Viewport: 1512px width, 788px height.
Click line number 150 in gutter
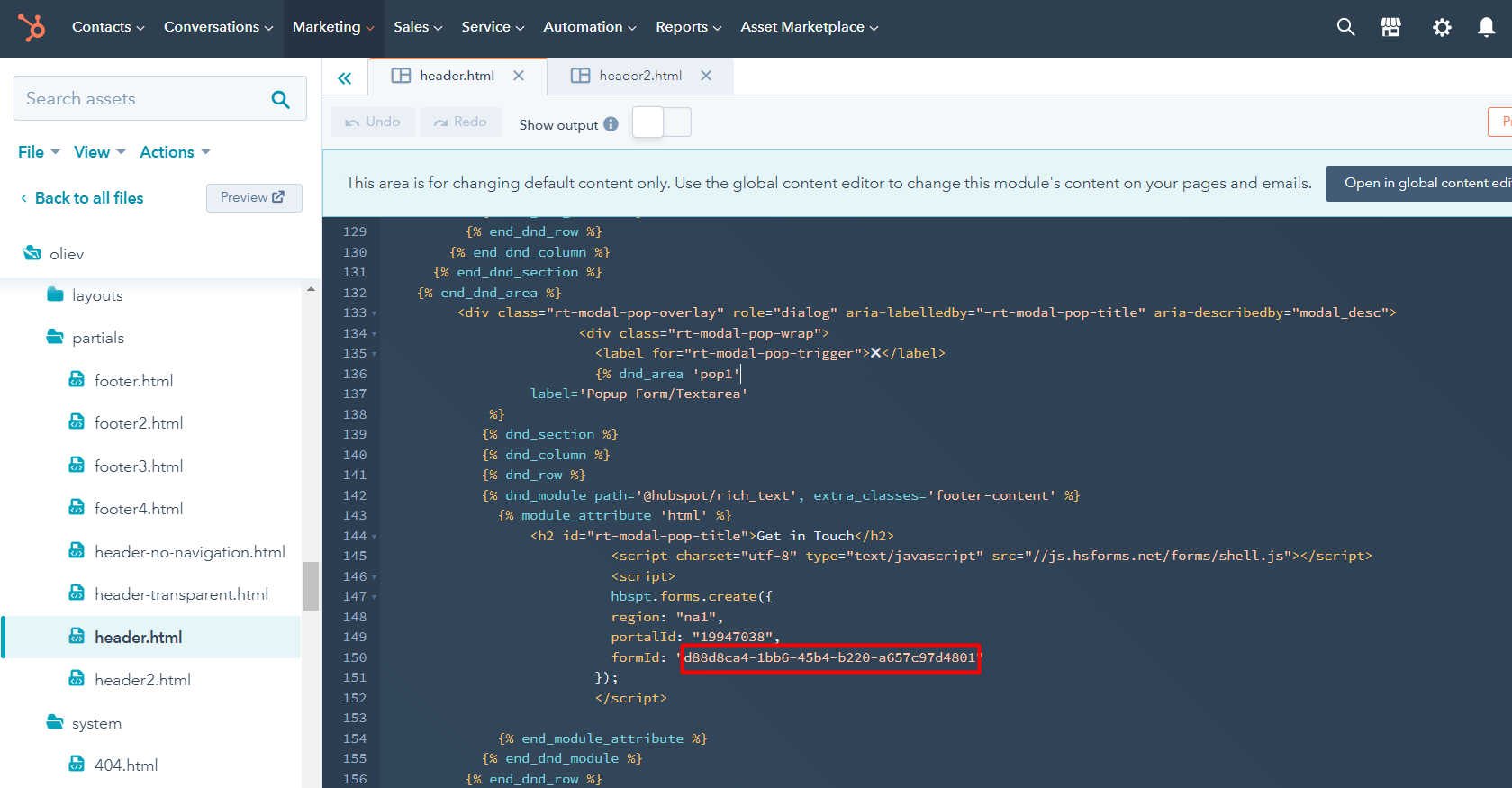355,657
